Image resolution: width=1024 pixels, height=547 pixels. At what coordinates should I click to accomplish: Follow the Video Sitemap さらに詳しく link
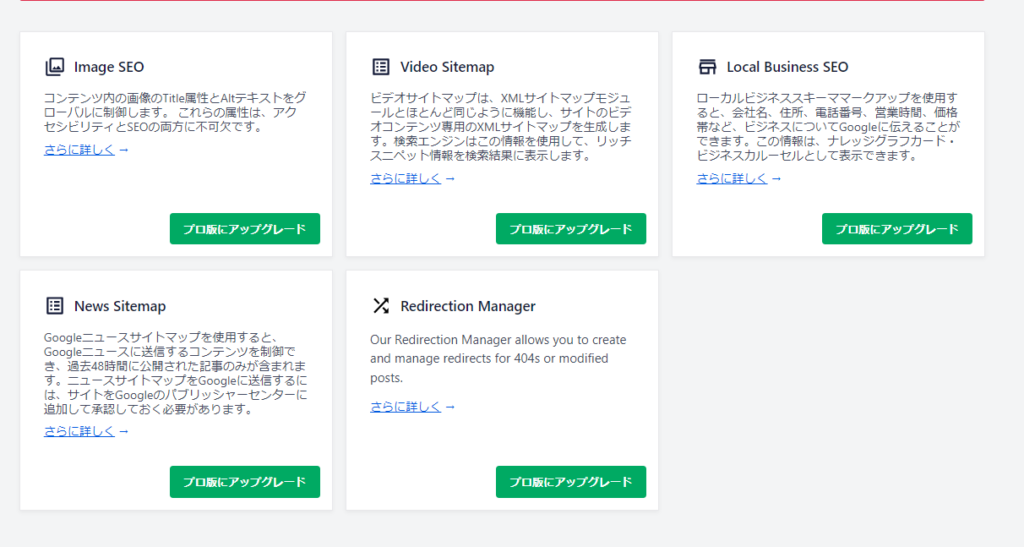pos(406,178)
